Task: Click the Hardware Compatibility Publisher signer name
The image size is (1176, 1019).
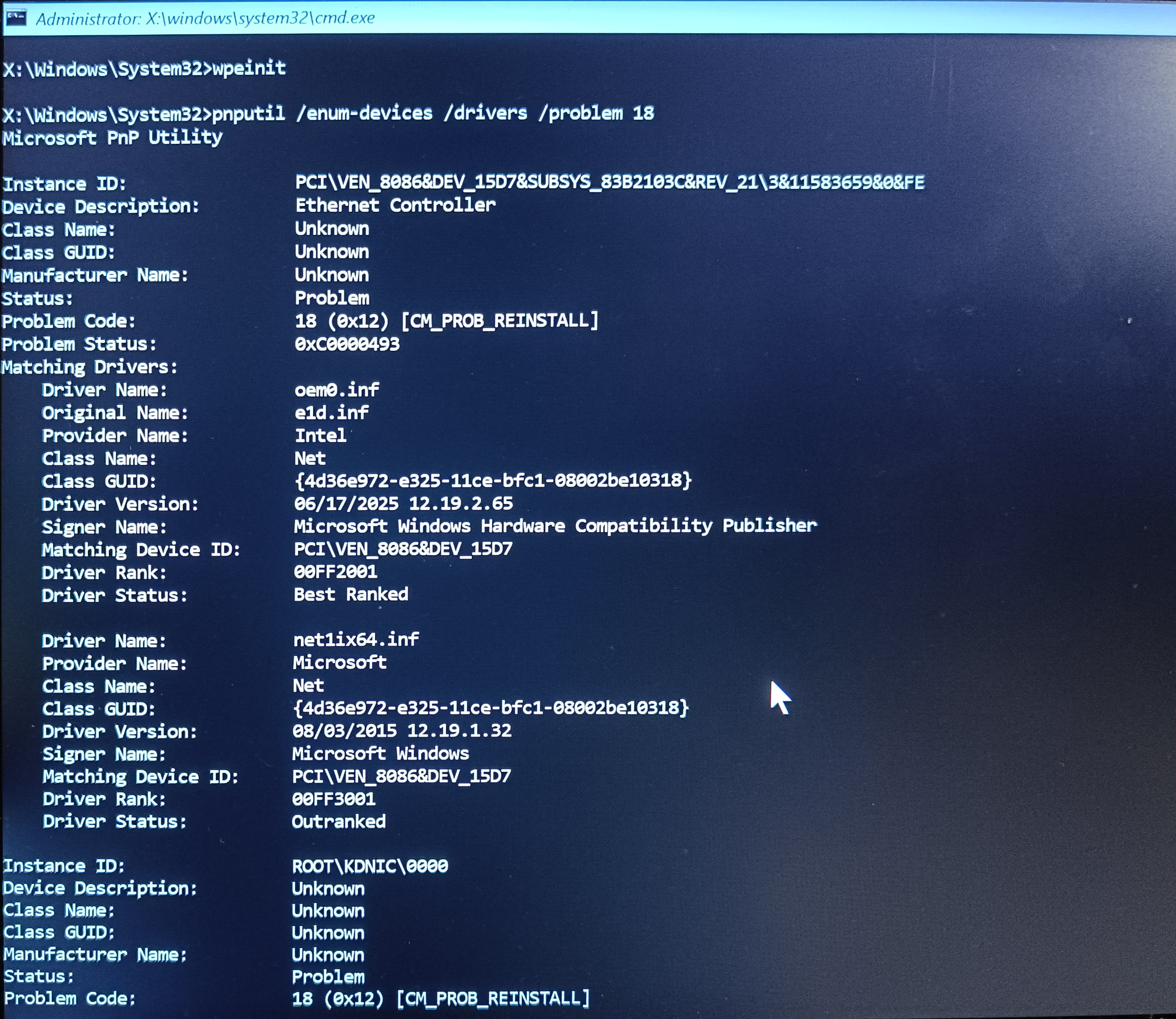Action: [x=555, y=526]
